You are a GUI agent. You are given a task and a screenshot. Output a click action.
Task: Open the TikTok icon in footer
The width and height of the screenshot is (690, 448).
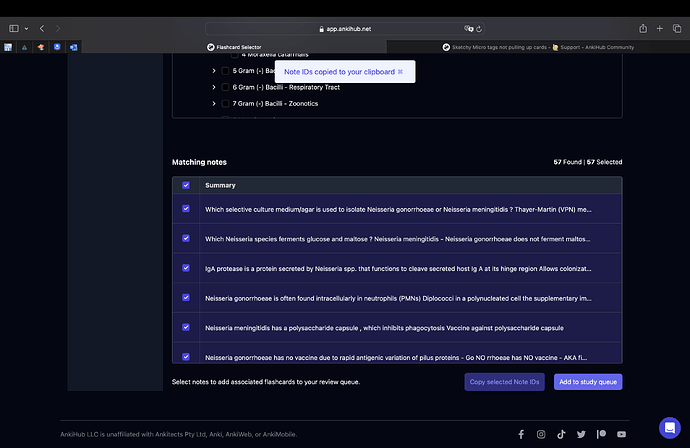(561, 434)
